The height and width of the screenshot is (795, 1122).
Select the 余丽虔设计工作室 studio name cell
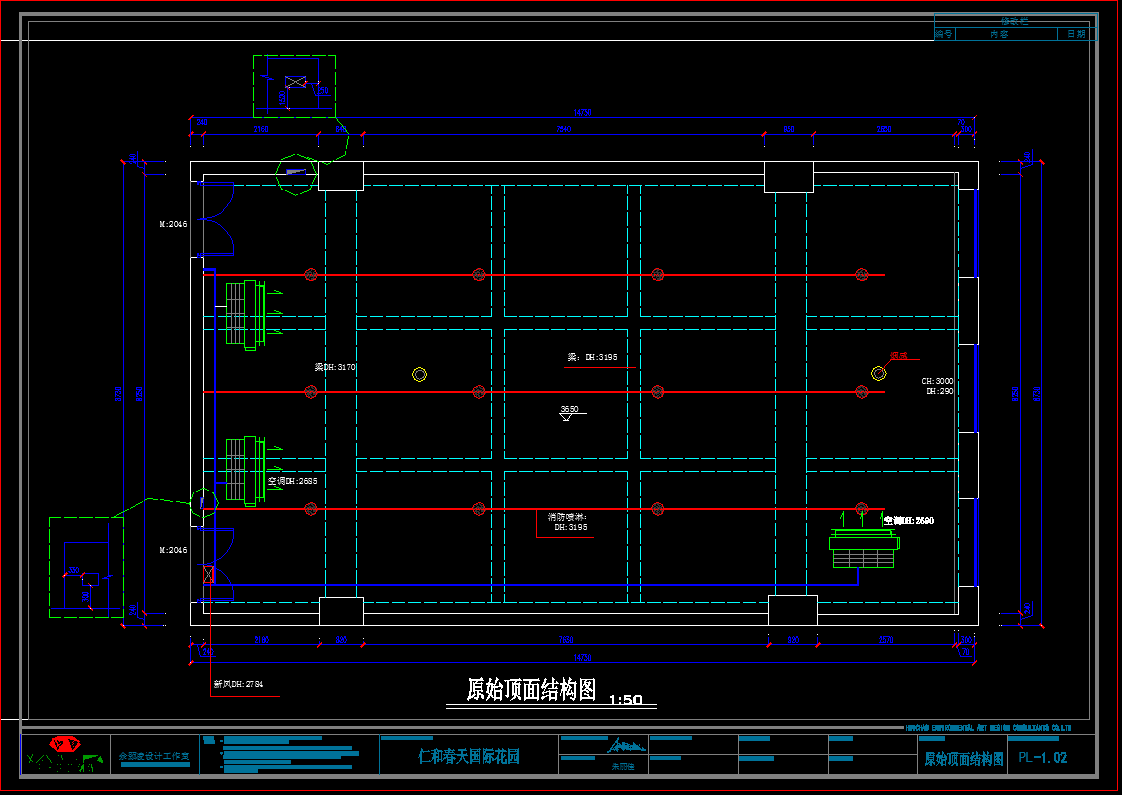155,756
